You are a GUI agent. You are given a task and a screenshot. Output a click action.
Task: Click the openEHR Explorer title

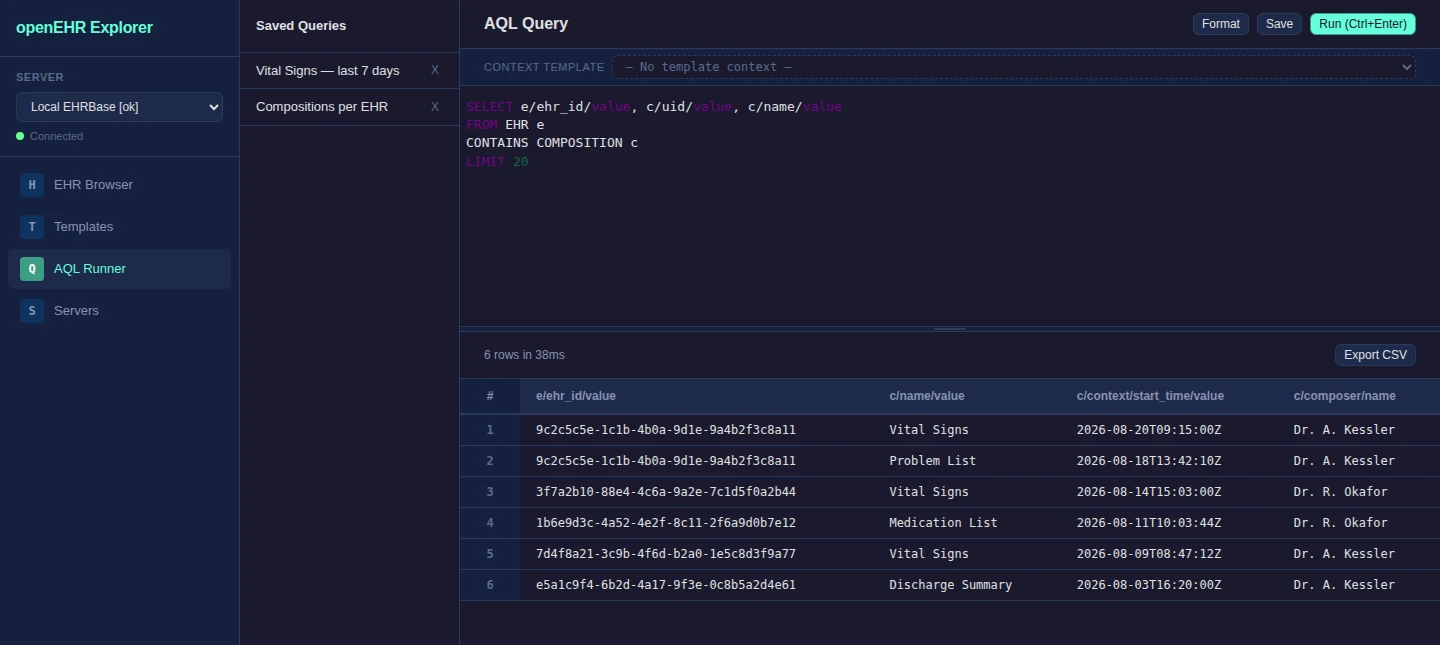pyautogui.click(x=84, y=28)
